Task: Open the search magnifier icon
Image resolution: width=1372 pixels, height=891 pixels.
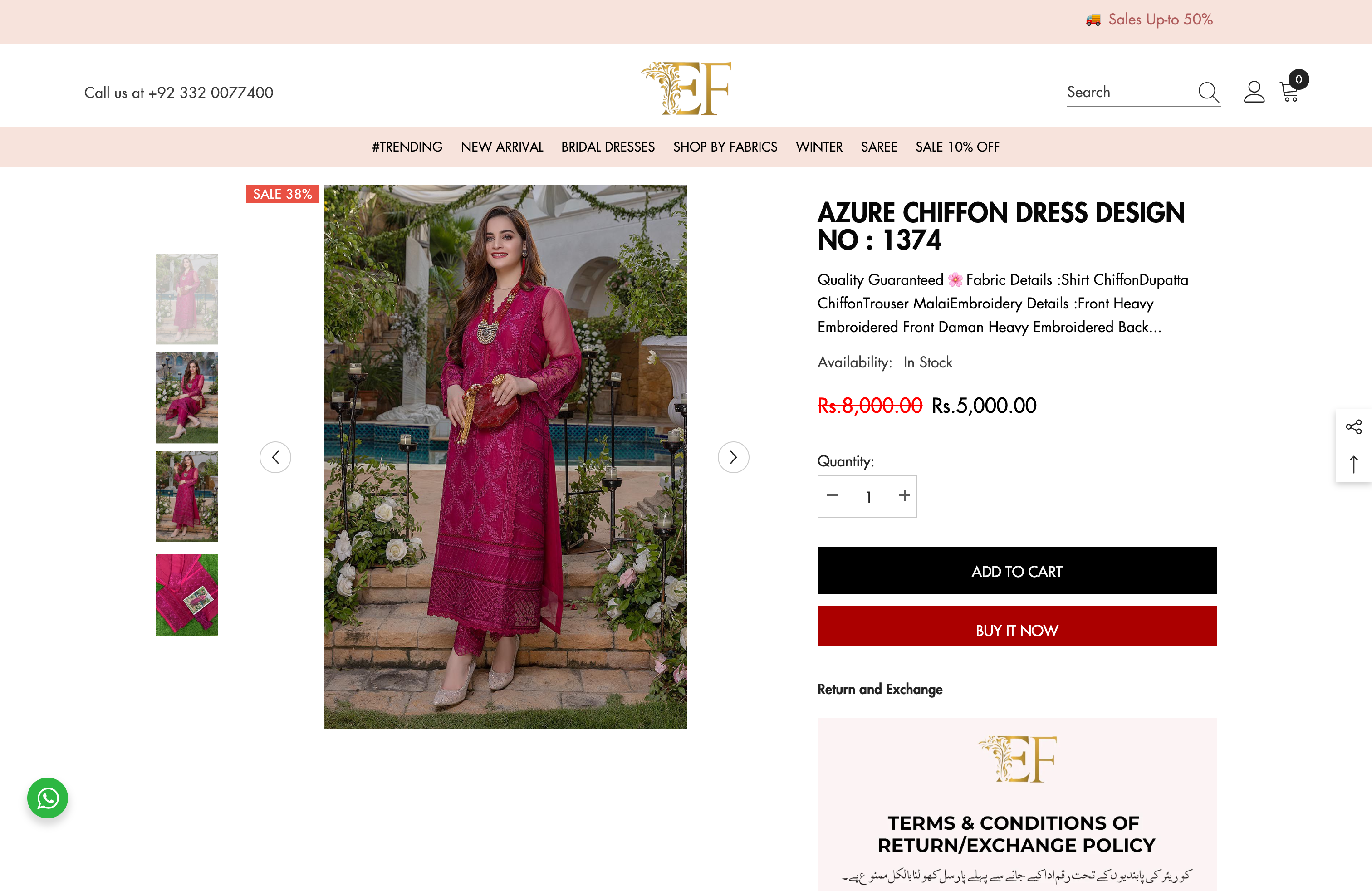Action: pyautogui.click(x=1208, y=92)
